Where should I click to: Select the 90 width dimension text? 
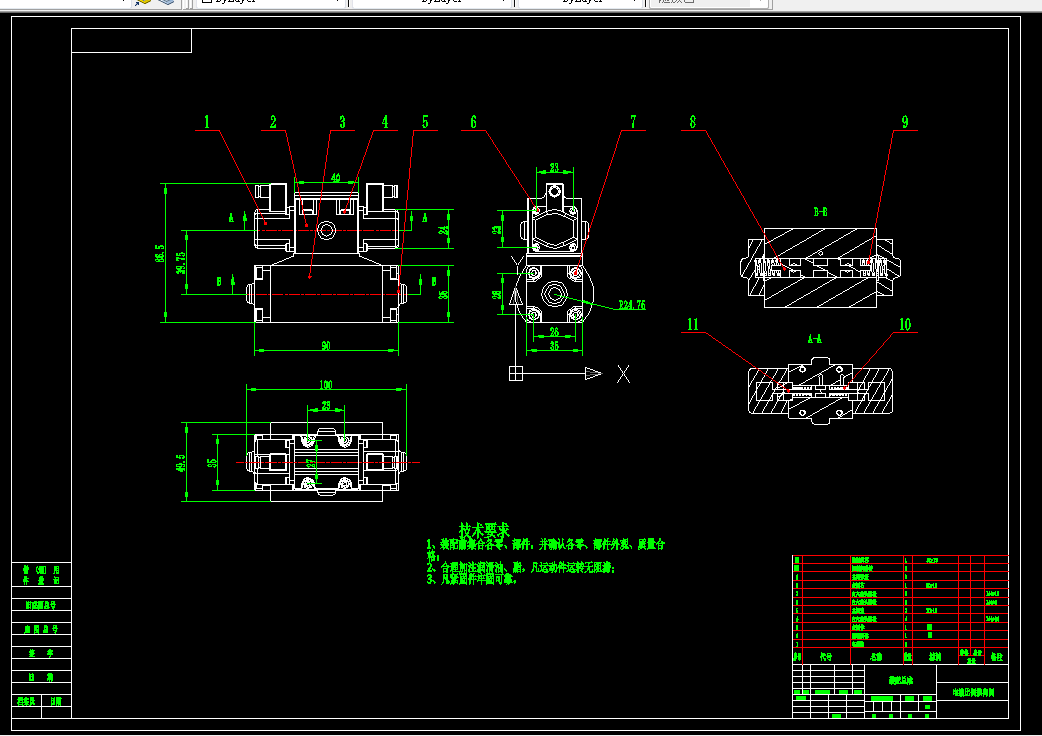[326, 345]
